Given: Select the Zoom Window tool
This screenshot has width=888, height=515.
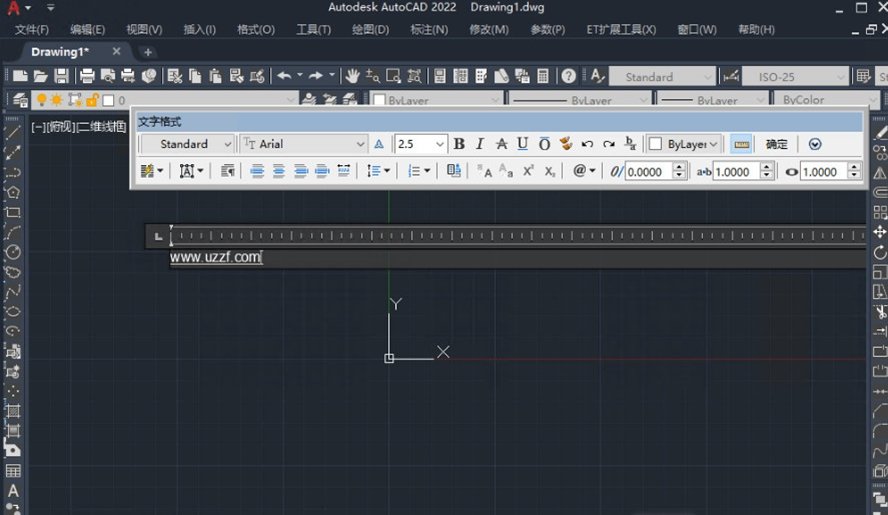Looking at the screenshot, I should [393, 76].
